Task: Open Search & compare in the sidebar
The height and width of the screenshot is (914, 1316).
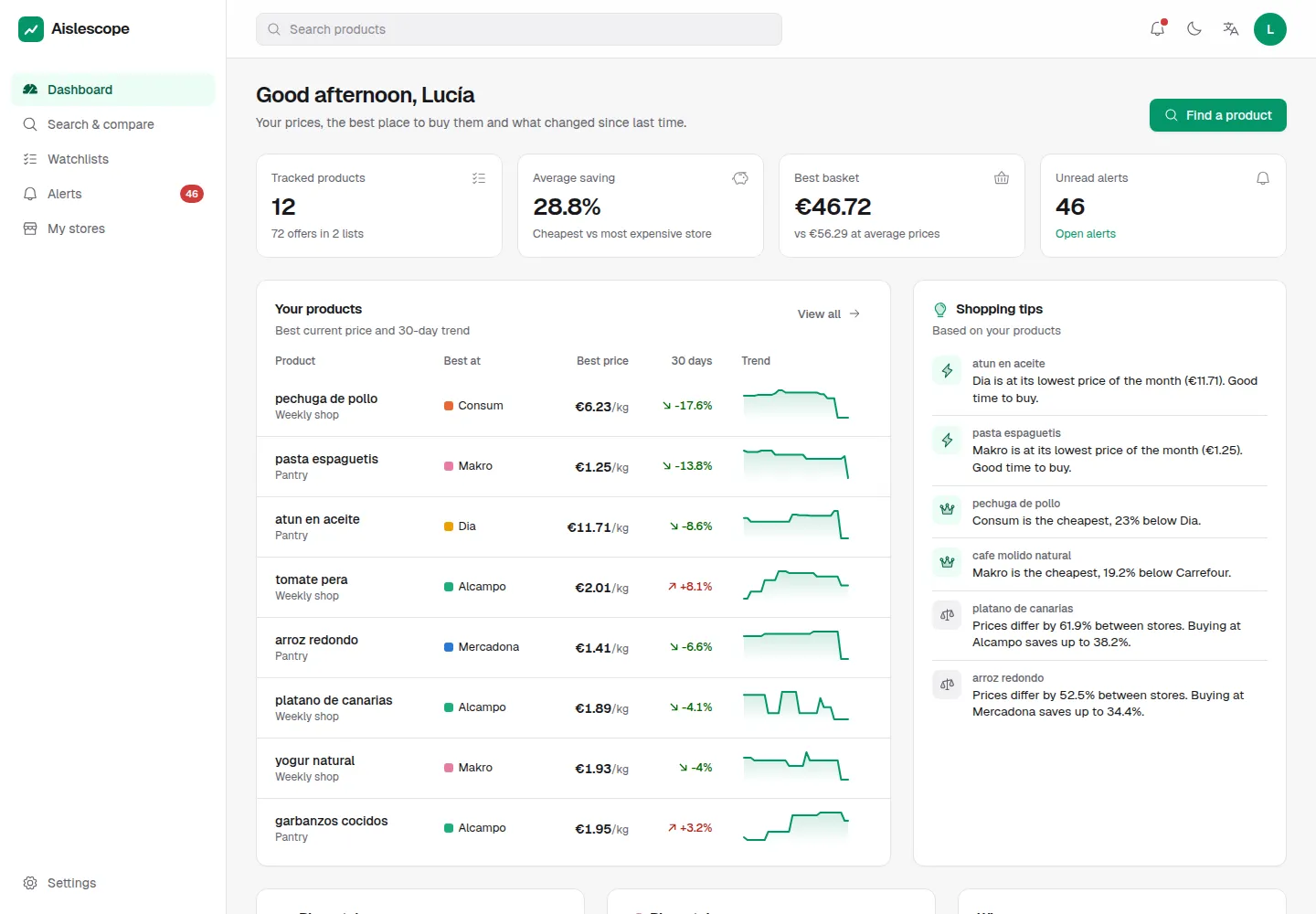Action: [x=113, y=124]
